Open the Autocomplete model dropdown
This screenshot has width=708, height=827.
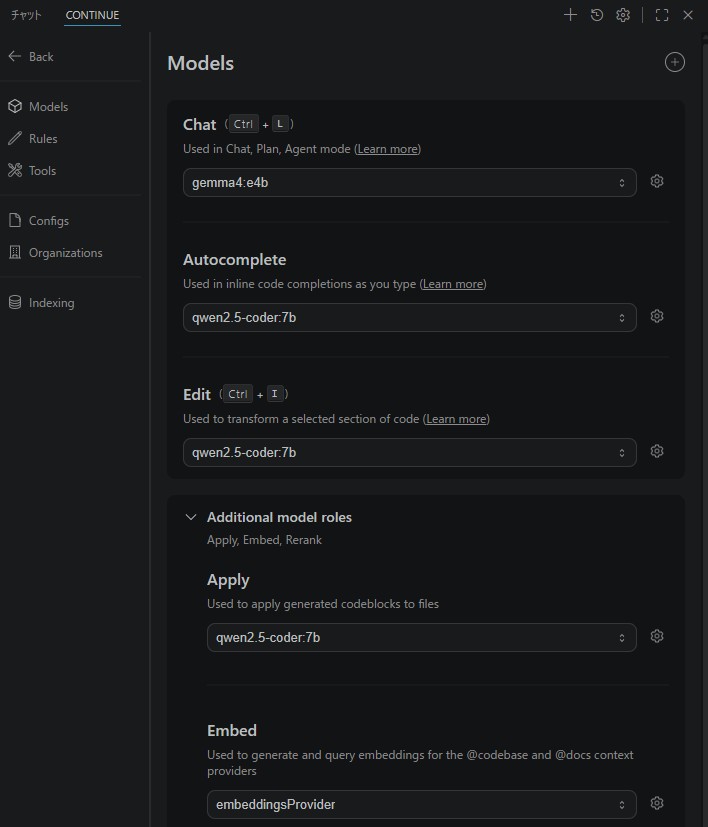coord(409,318)
